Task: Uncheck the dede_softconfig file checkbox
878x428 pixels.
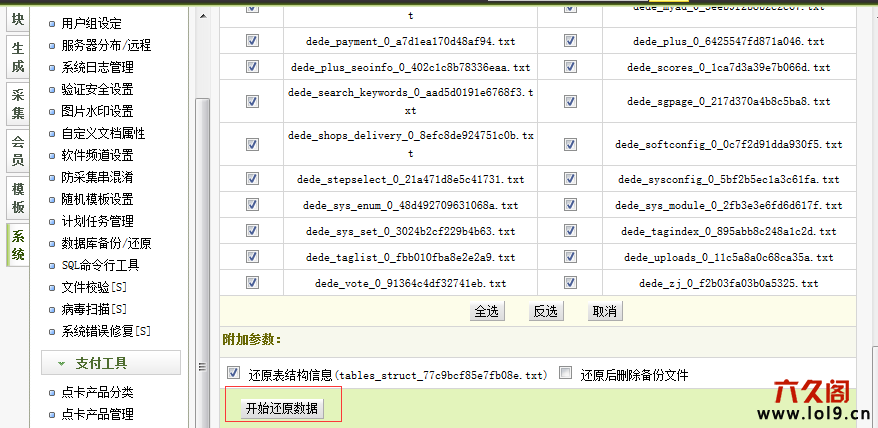Action: click(570, 144)
